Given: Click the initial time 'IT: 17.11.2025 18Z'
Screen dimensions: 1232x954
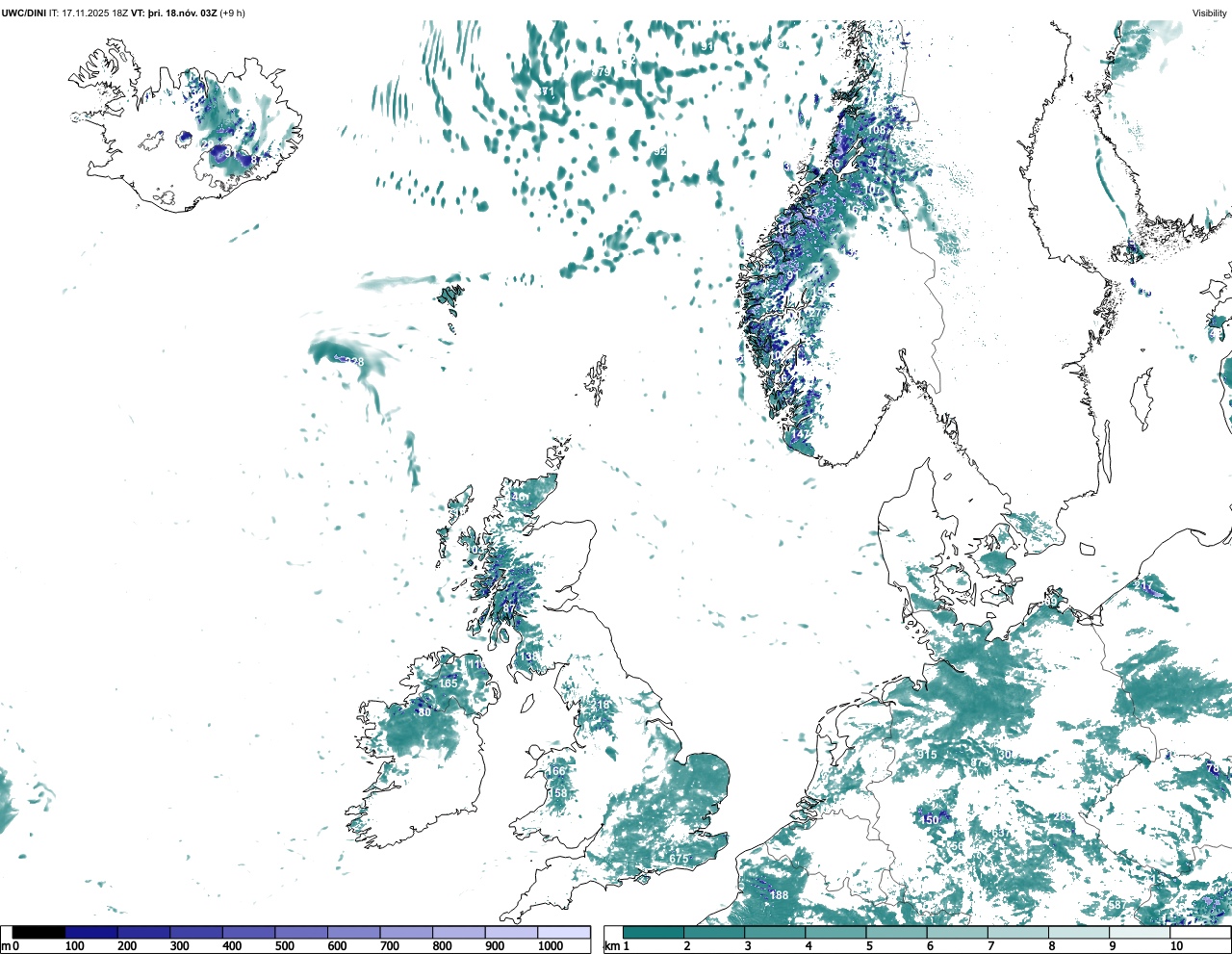Looking at the screenshot, I should (89, 13).
